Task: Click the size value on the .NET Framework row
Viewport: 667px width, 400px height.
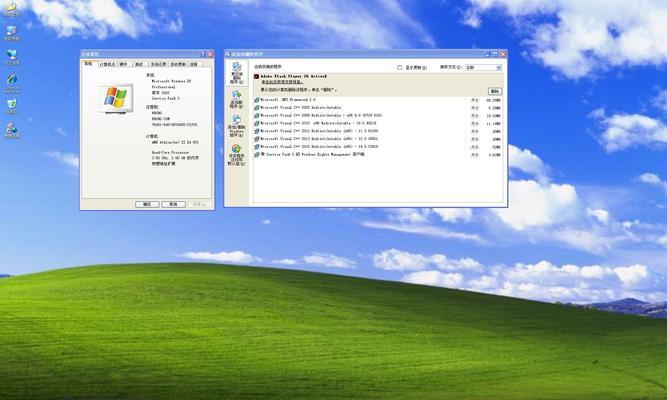Action: [x=493, y=100]
